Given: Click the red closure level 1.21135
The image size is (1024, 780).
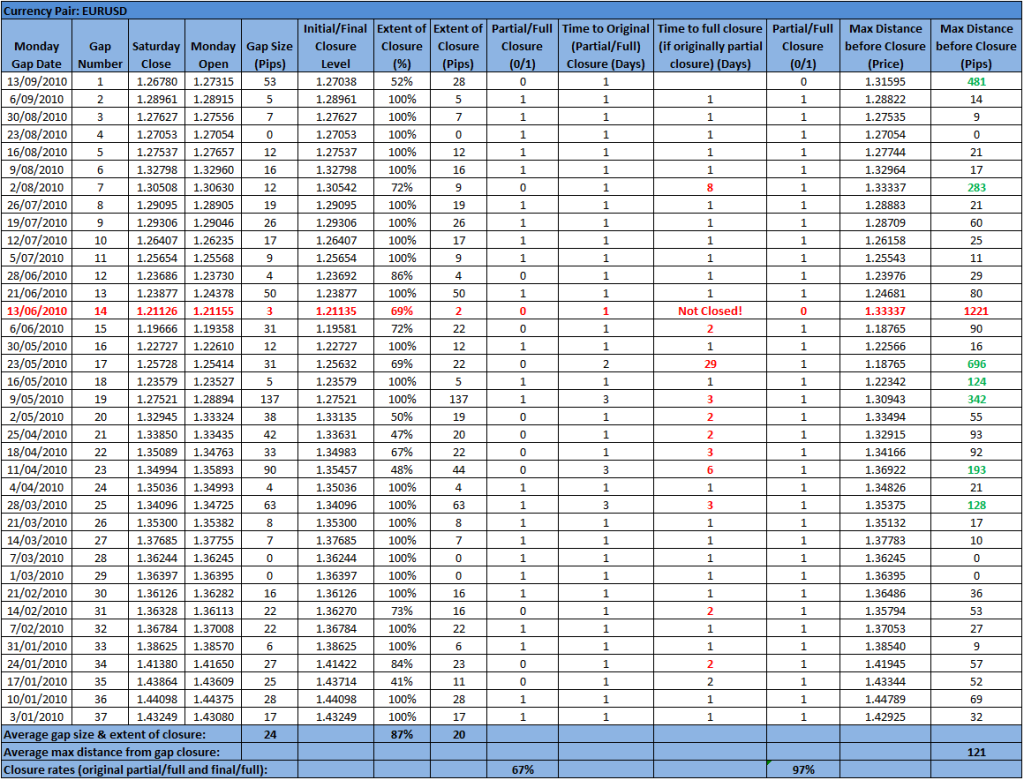Looking at the screenshot, I should point(336,311).
